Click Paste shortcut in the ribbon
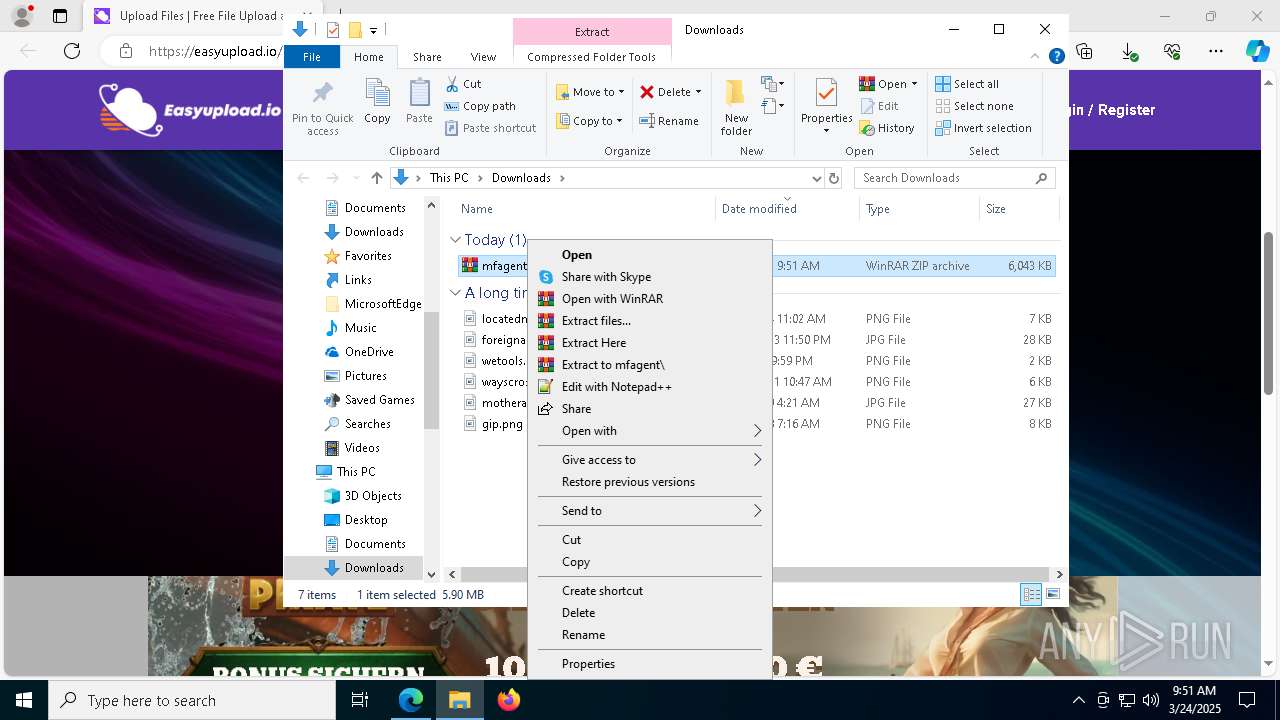Viewport: 1280px width, 720px height. [x=490, y=128]
